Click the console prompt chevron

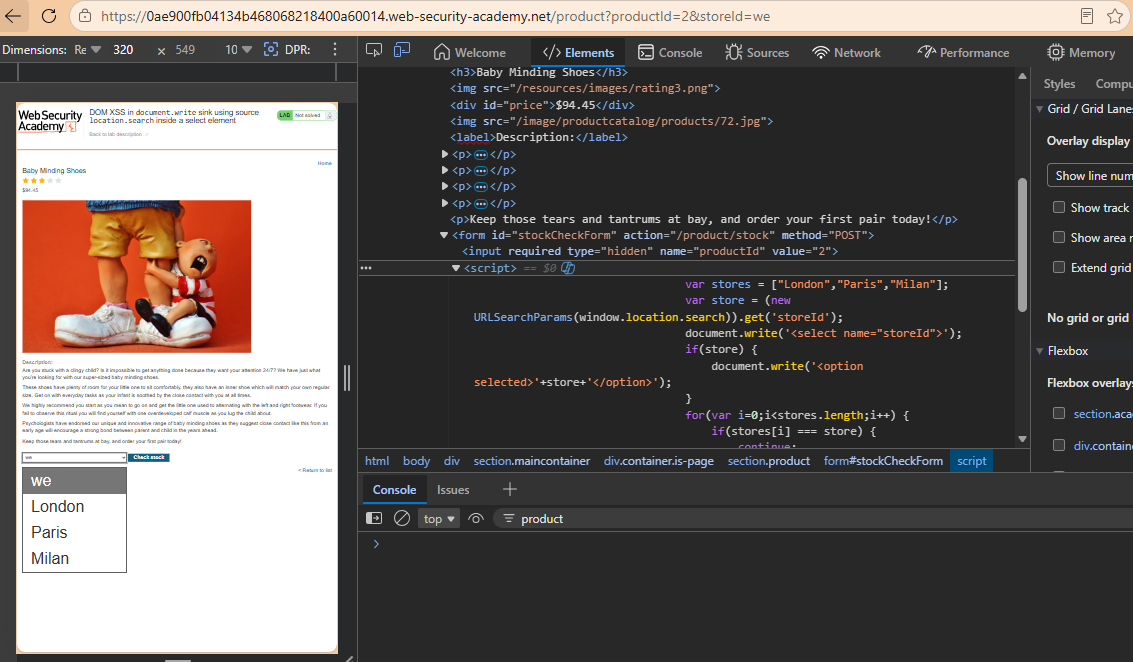pos(376,544)
